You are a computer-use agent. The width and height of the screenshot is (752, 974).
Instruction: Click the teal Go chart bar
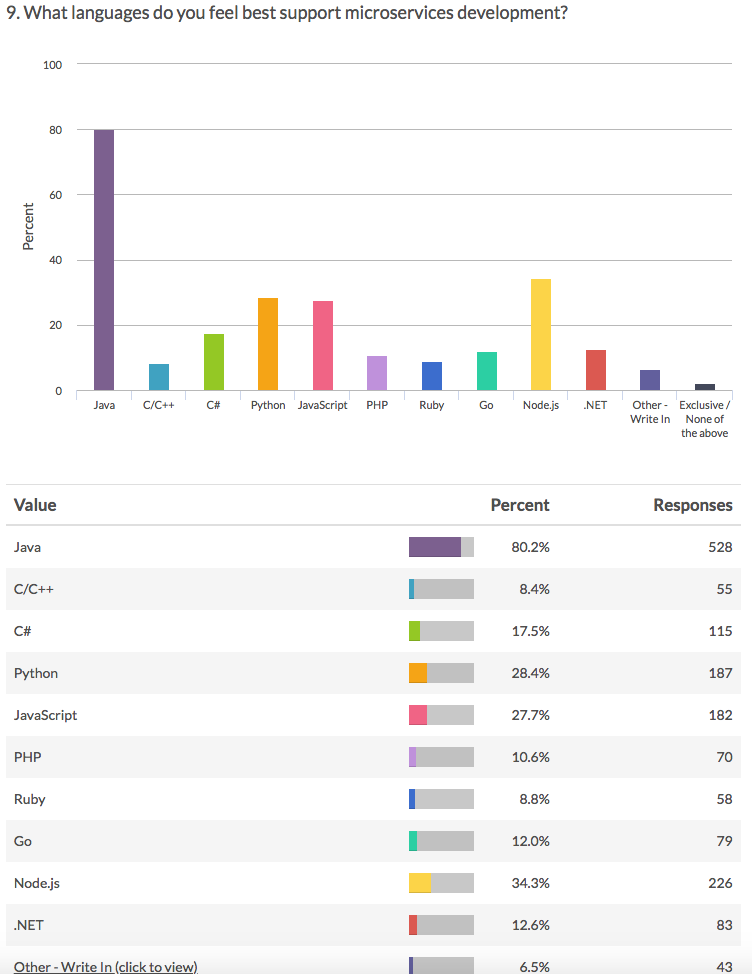click(486, 371)
